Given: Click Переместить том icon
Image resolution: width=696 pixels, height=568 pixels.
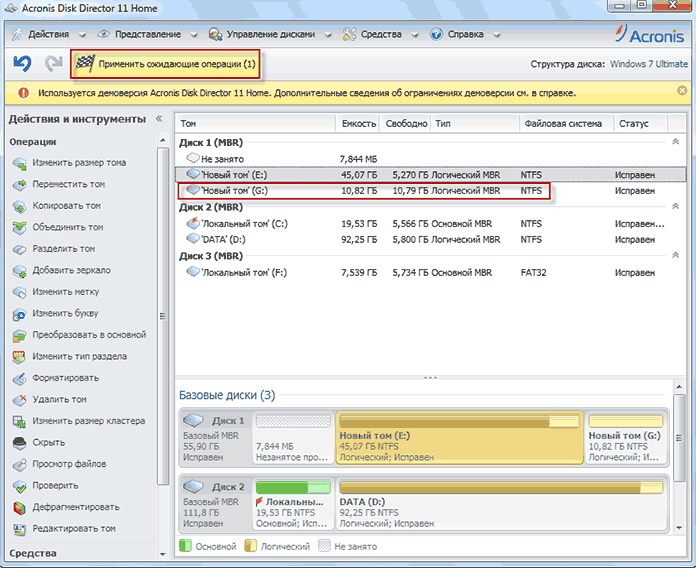Looking at the screenshot, I should [19, 184].
